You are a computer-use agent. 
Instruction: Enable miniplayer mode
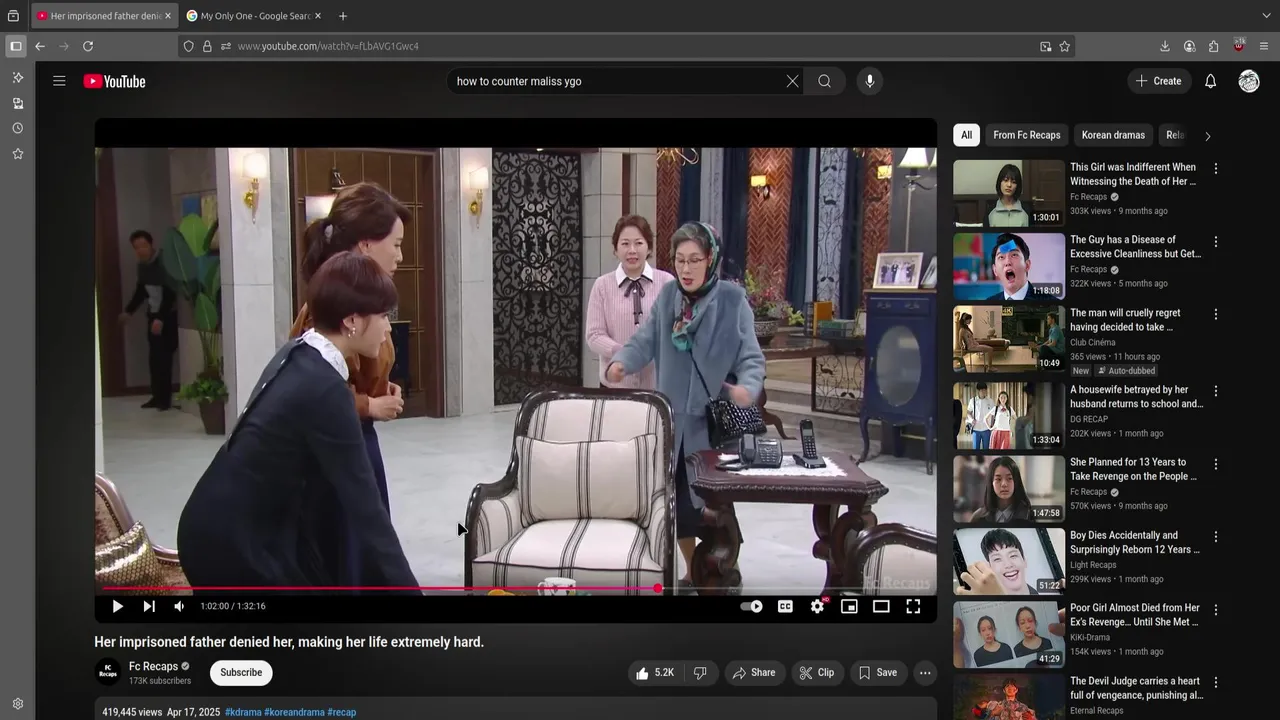point(849,606)
